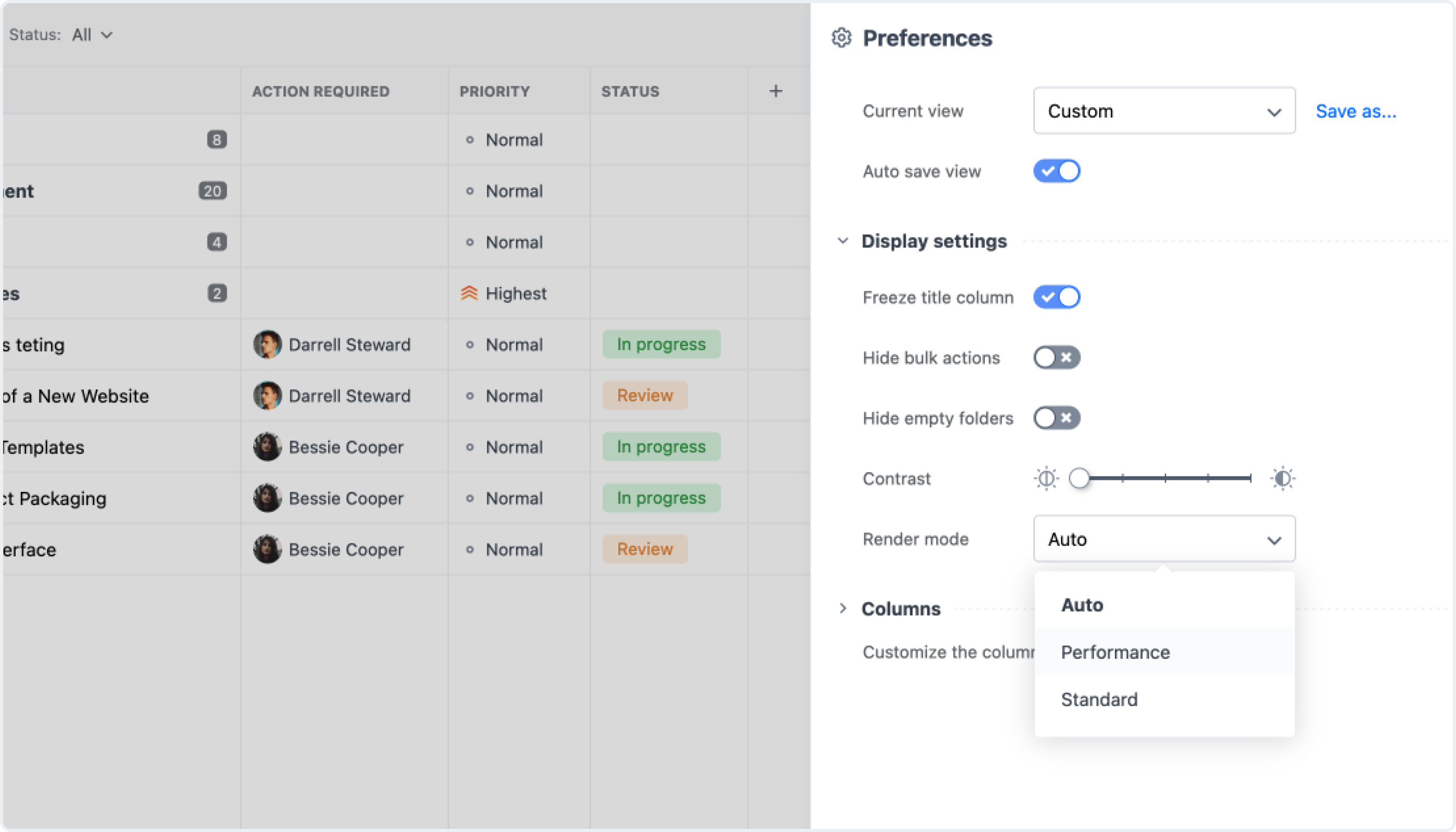Open the Current view Custom dropdown
The image size is (1456, 832).
(1164, 111)
